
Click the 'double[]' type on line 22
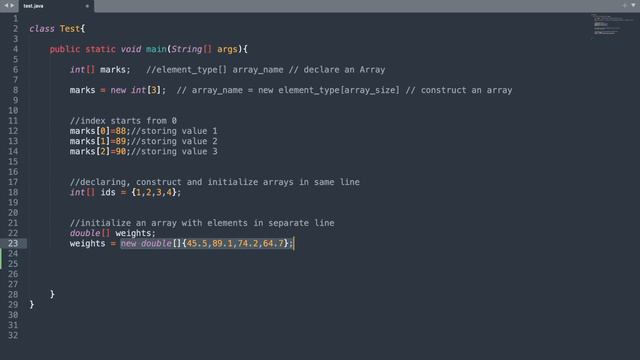tap(90, 233)
